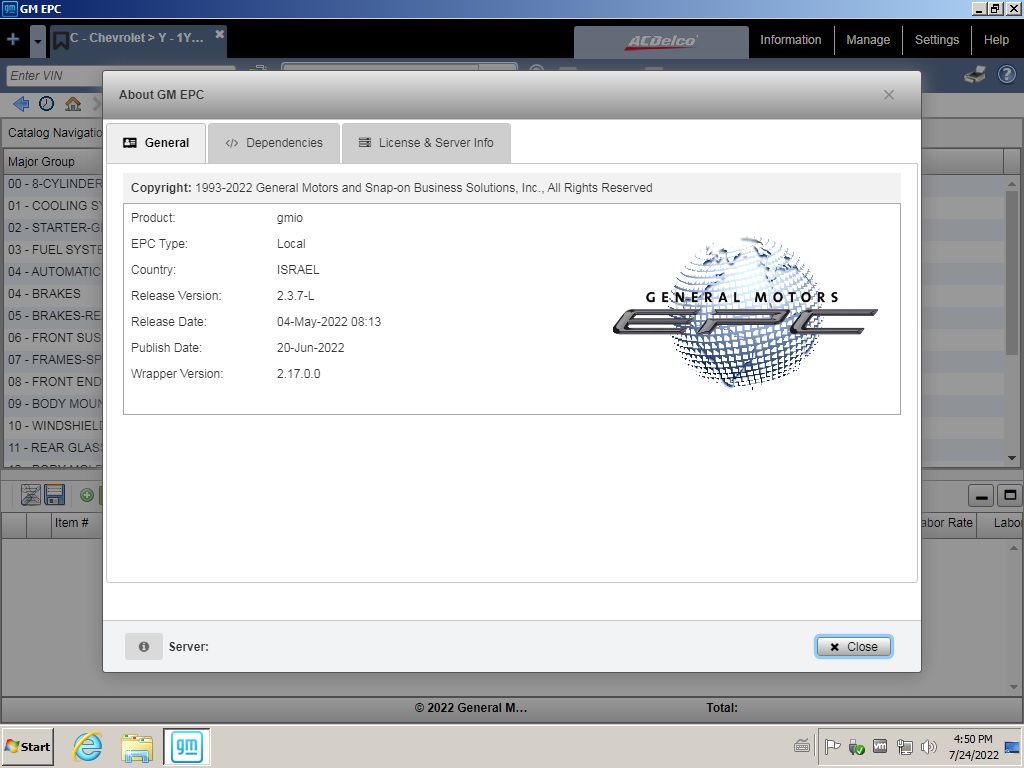Expand the new tab dropdown arrow
This screenshot has height=768, width=1024.
pyautogui.click(x=37, y=40)
